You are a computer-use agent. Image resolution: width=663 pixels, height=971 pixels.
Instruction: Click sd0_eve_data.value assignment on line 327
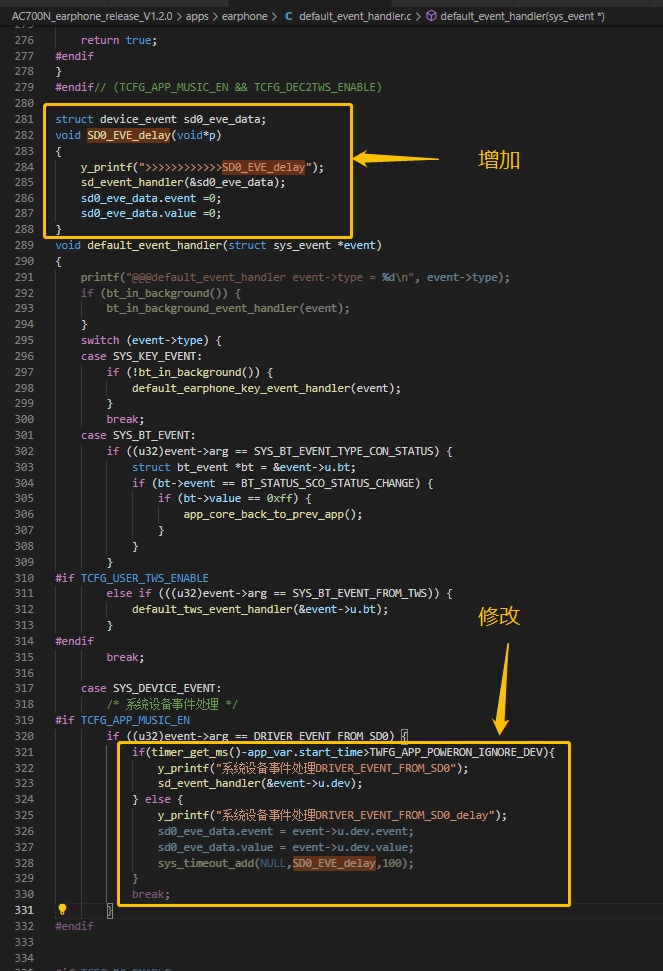pos(285,847)
